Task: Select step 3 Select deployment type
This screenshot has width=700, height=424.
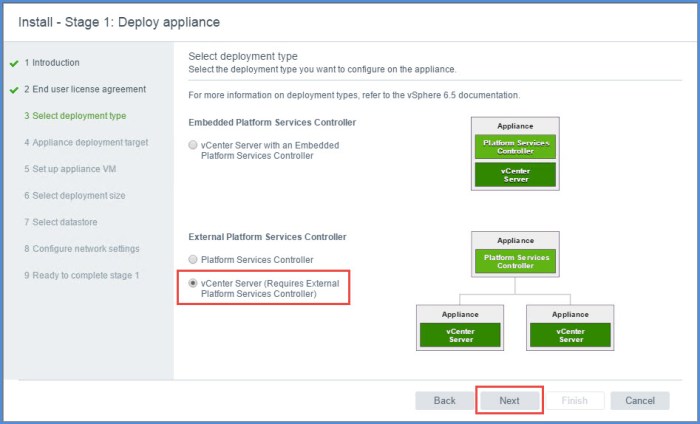Action: [x=75, y=116]
